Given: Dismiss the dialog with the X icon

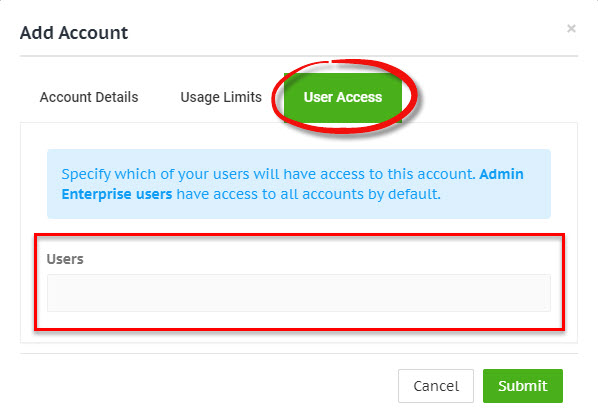Looking at the screenshot, I should 571,29.
